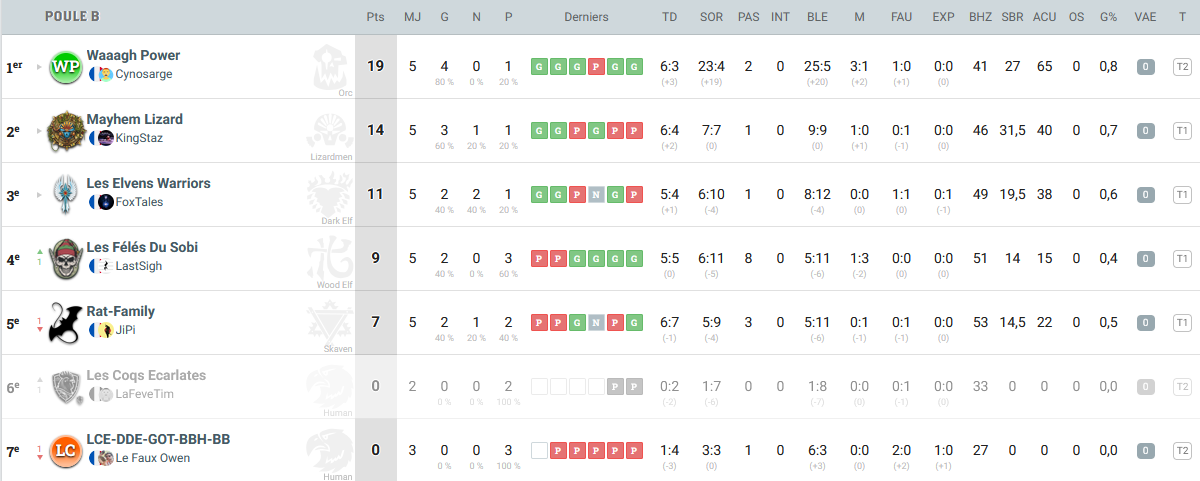Viewport: 1200px width, 481px height.
Task: Expand the Waaagh Power row arrow
Action: pos(41,67)
